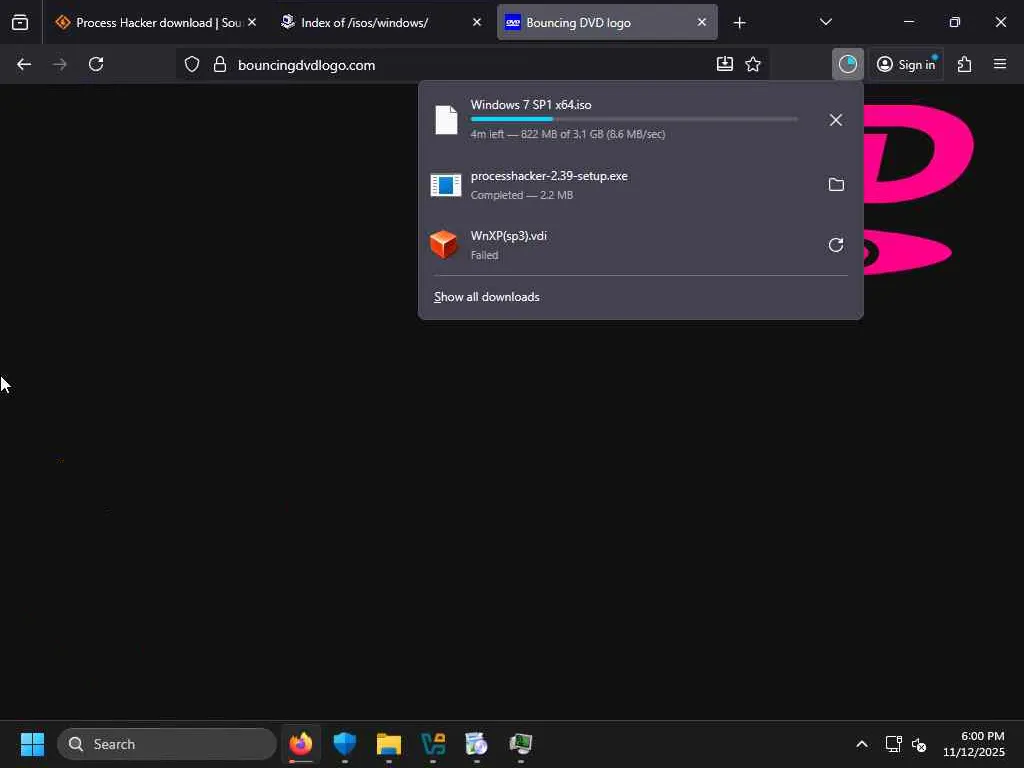Screen dimensions: 1024x768
Task: Install the site as web app icon
Action: 724,64
